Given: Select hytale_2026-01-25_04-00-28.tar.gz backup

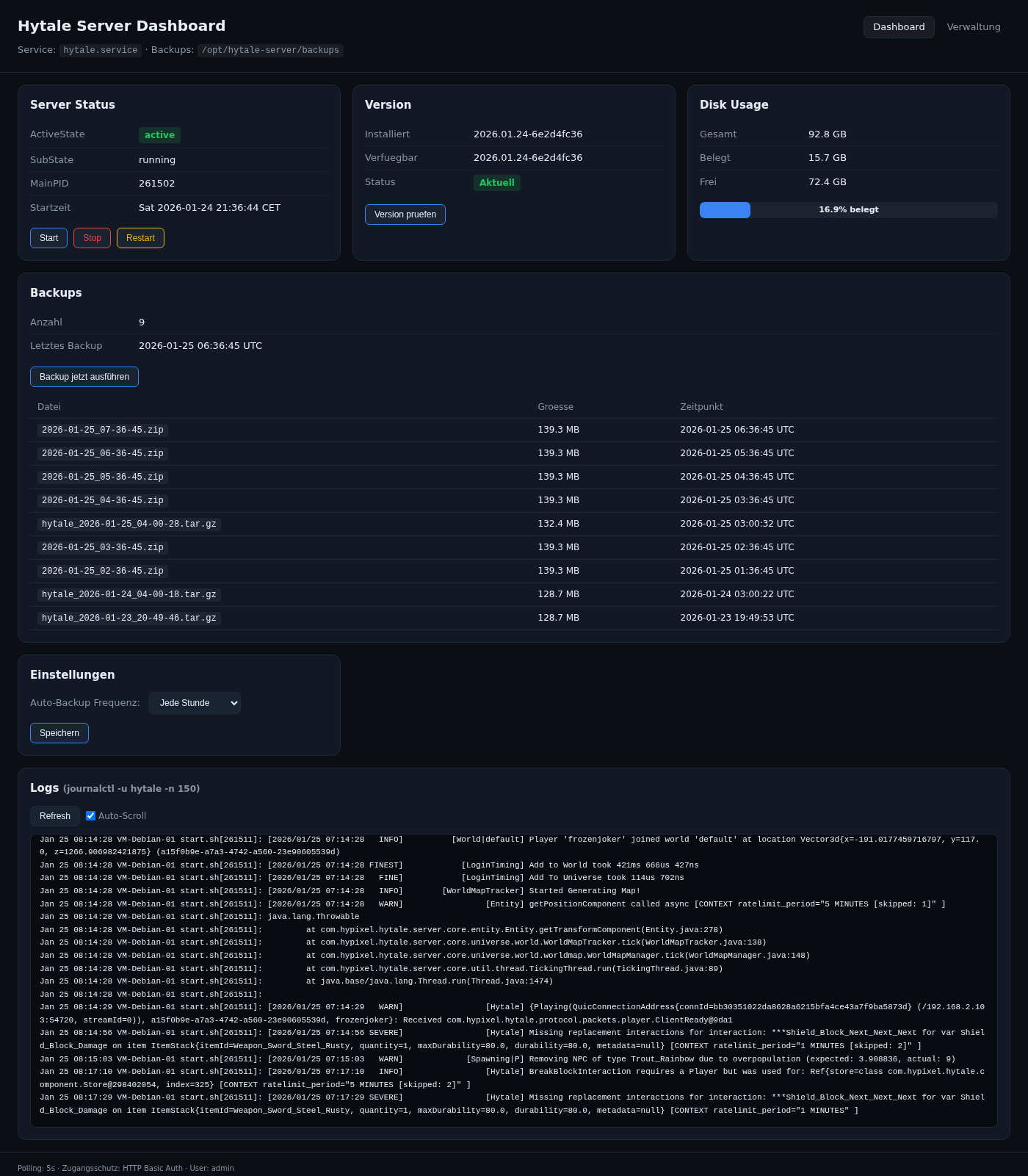Looking at the screenshot, I should click(129, 524).
